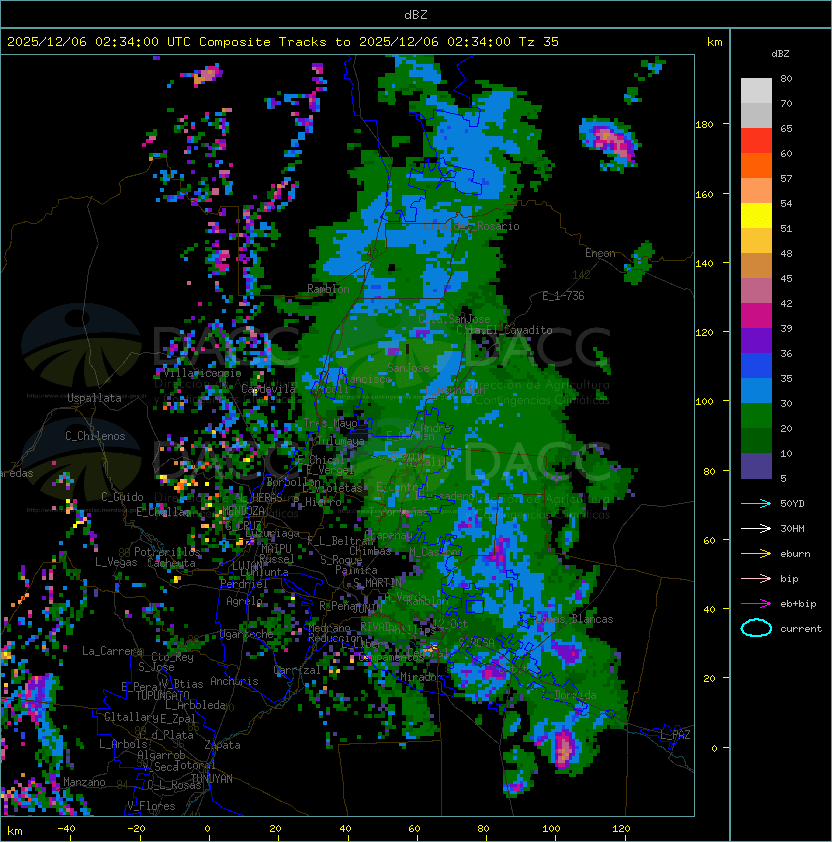Click the light blue 35 dBZ swatch
This screenshot has width=832, height=842.
click(x=756, y=391)
